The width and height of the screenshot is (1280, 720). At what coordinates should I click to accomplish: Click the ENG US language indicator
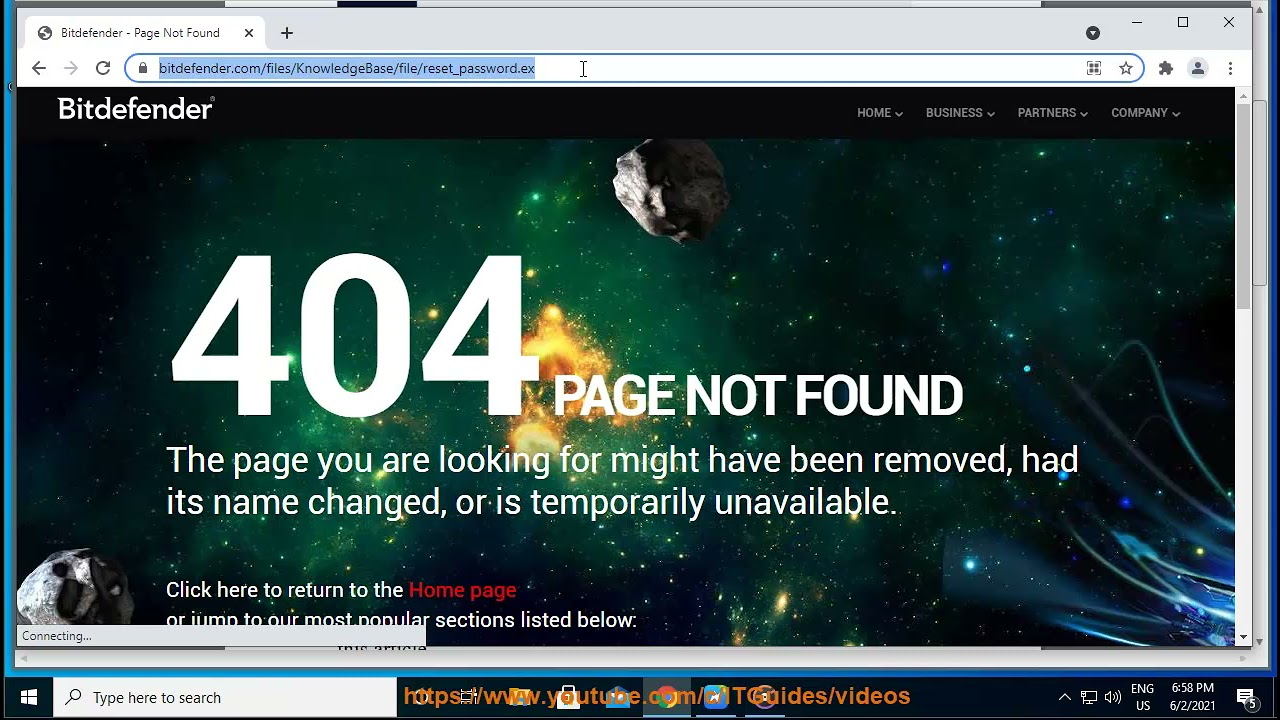[1142, 697]
